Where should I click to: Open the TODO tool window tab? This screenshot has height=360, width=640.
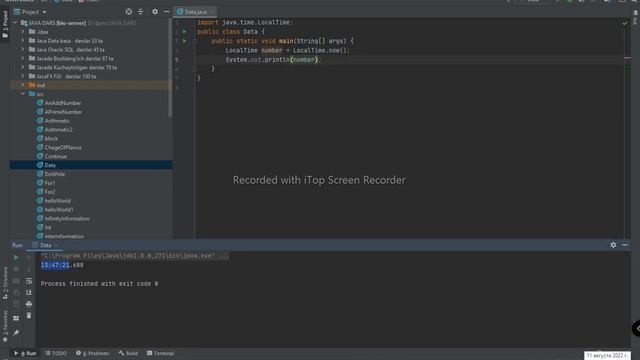point(56,353)
